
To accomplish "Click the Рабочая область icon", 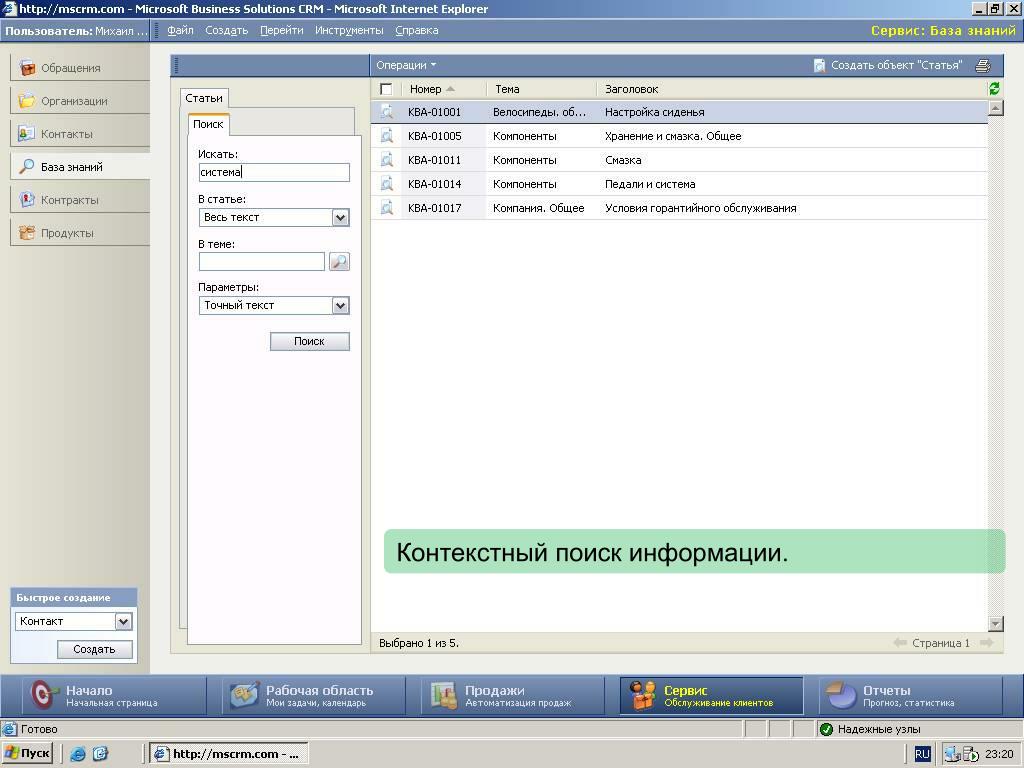I will pos(244,696).
